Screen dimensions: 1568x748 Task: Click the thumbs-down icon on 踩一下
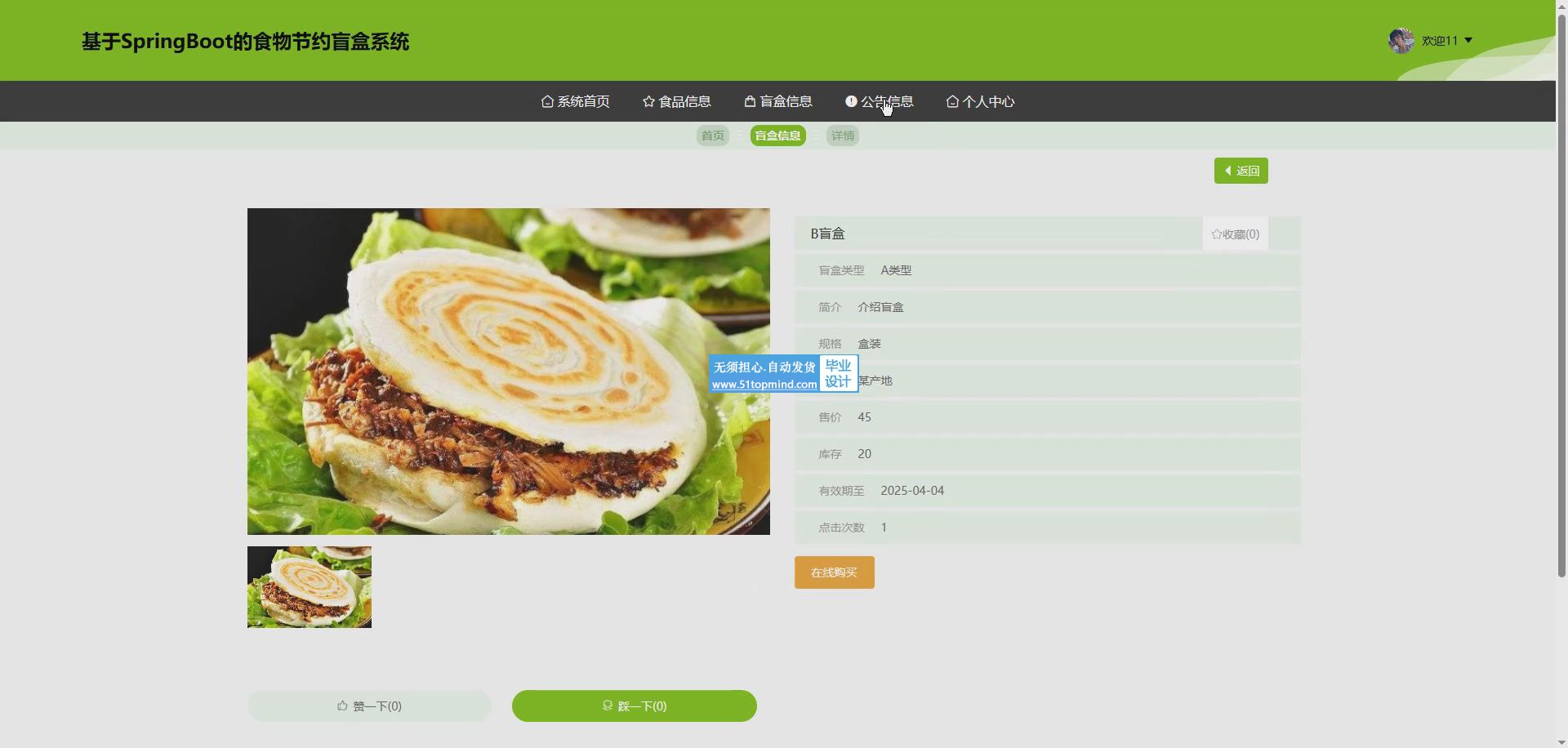click(608, 706)
